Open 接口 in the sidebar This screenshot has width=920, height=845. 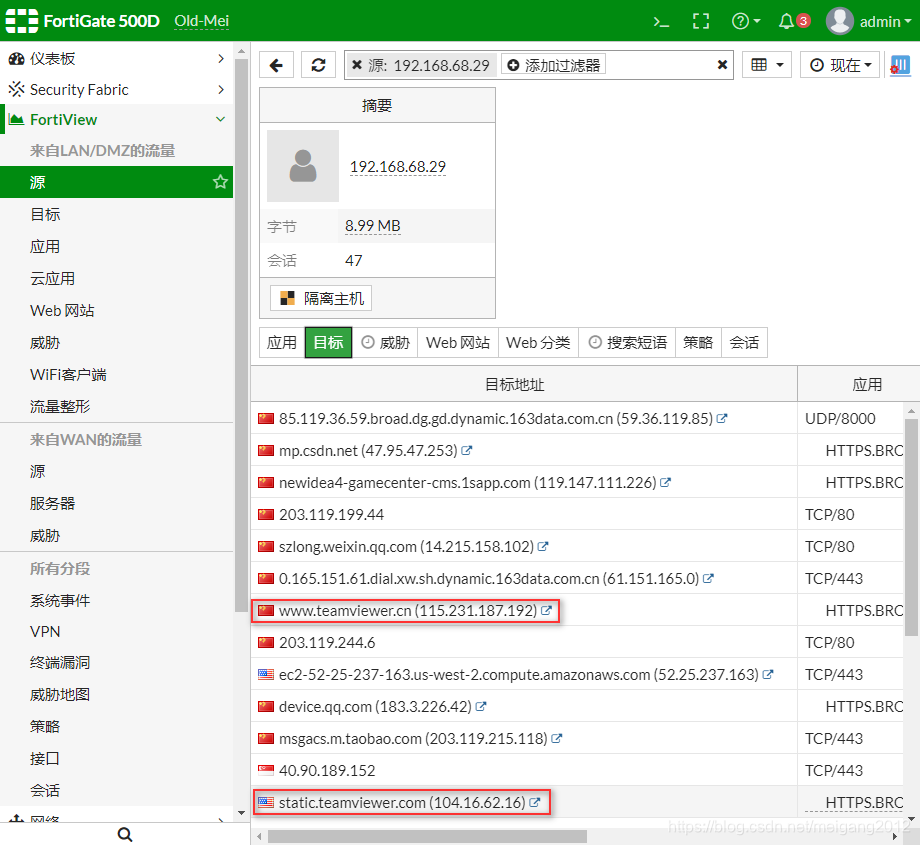pyautogui.click(x=45, y=758)
